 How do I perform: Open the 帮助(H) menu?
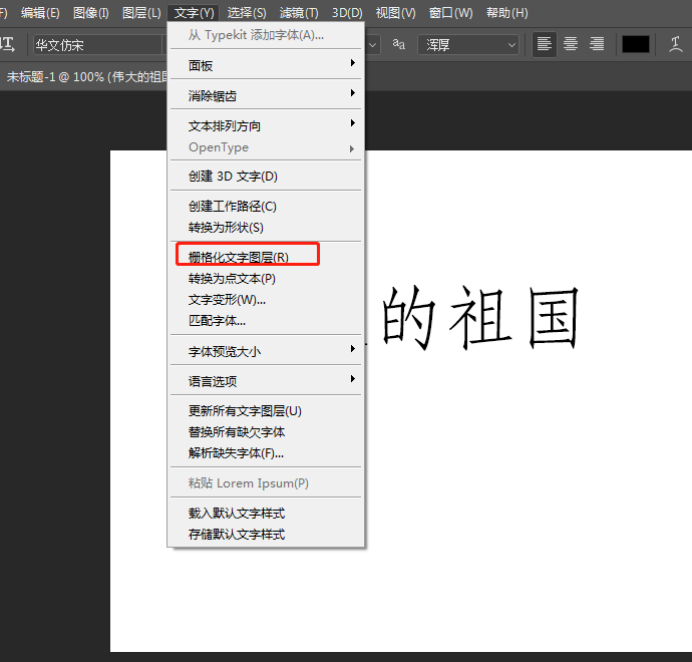click(507, 13)
